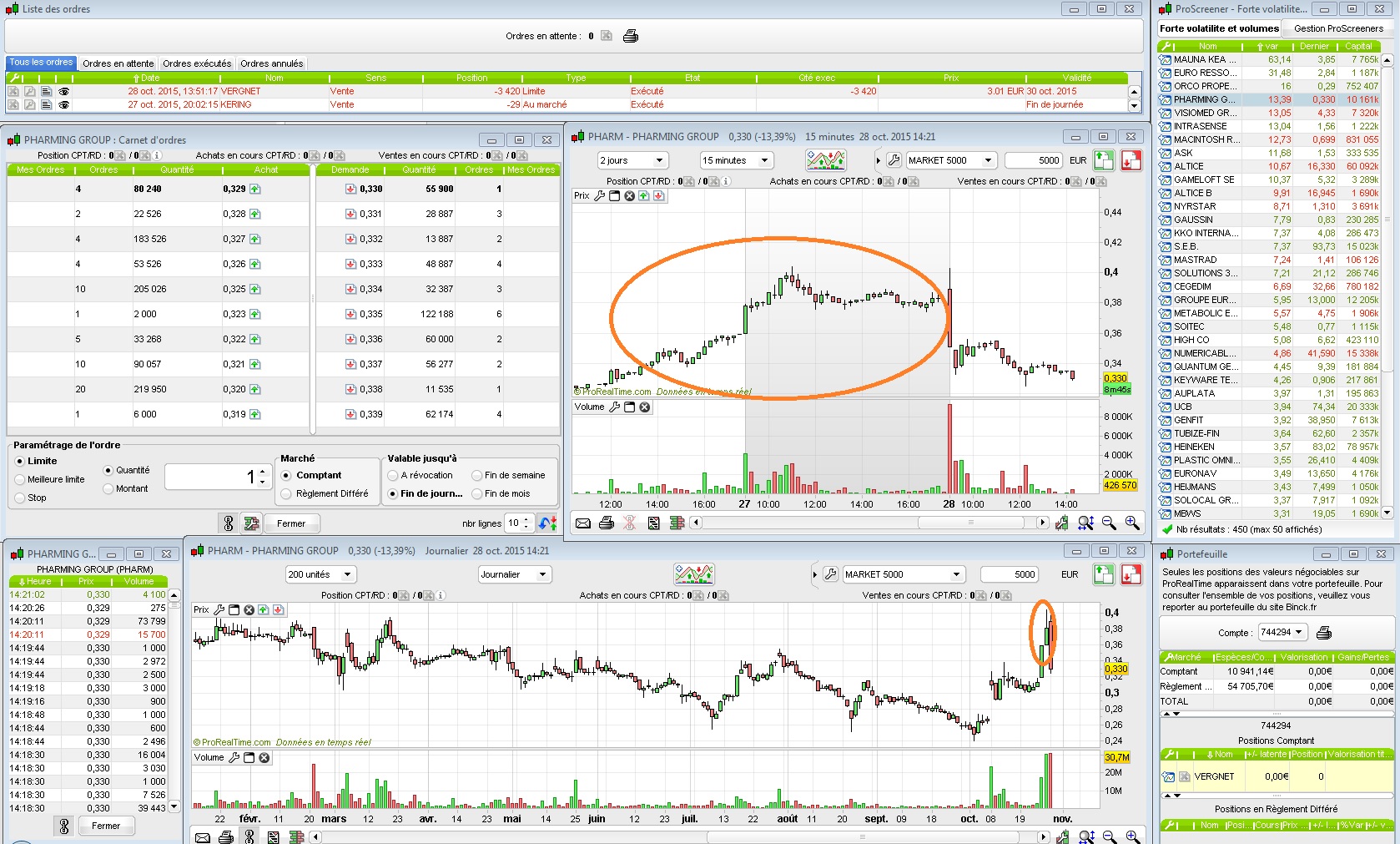Sort ProScreener by the Capital column header
The image size is (1400, 844).
click(1358, 46)
